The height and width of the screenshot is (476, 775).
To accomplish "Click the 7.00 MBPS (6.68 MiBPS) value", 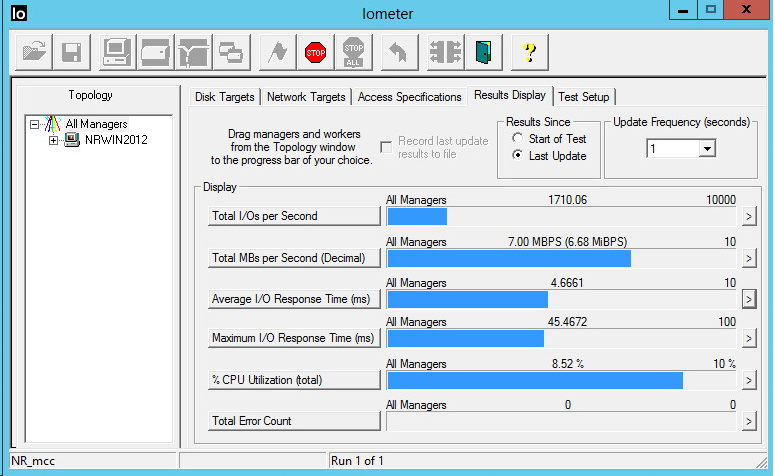I will point(567,242).
